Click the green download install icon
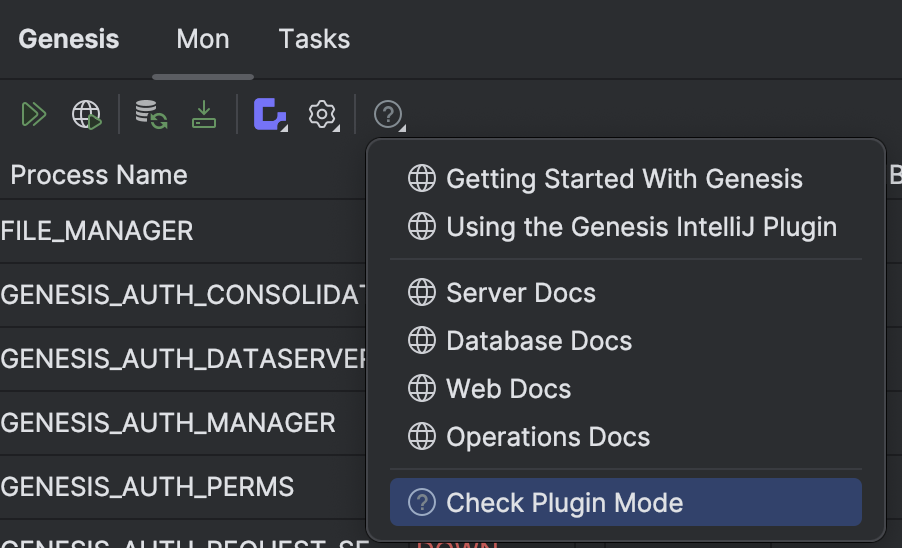The width and height of the screenshot is (902, 548). click(204, 114)
